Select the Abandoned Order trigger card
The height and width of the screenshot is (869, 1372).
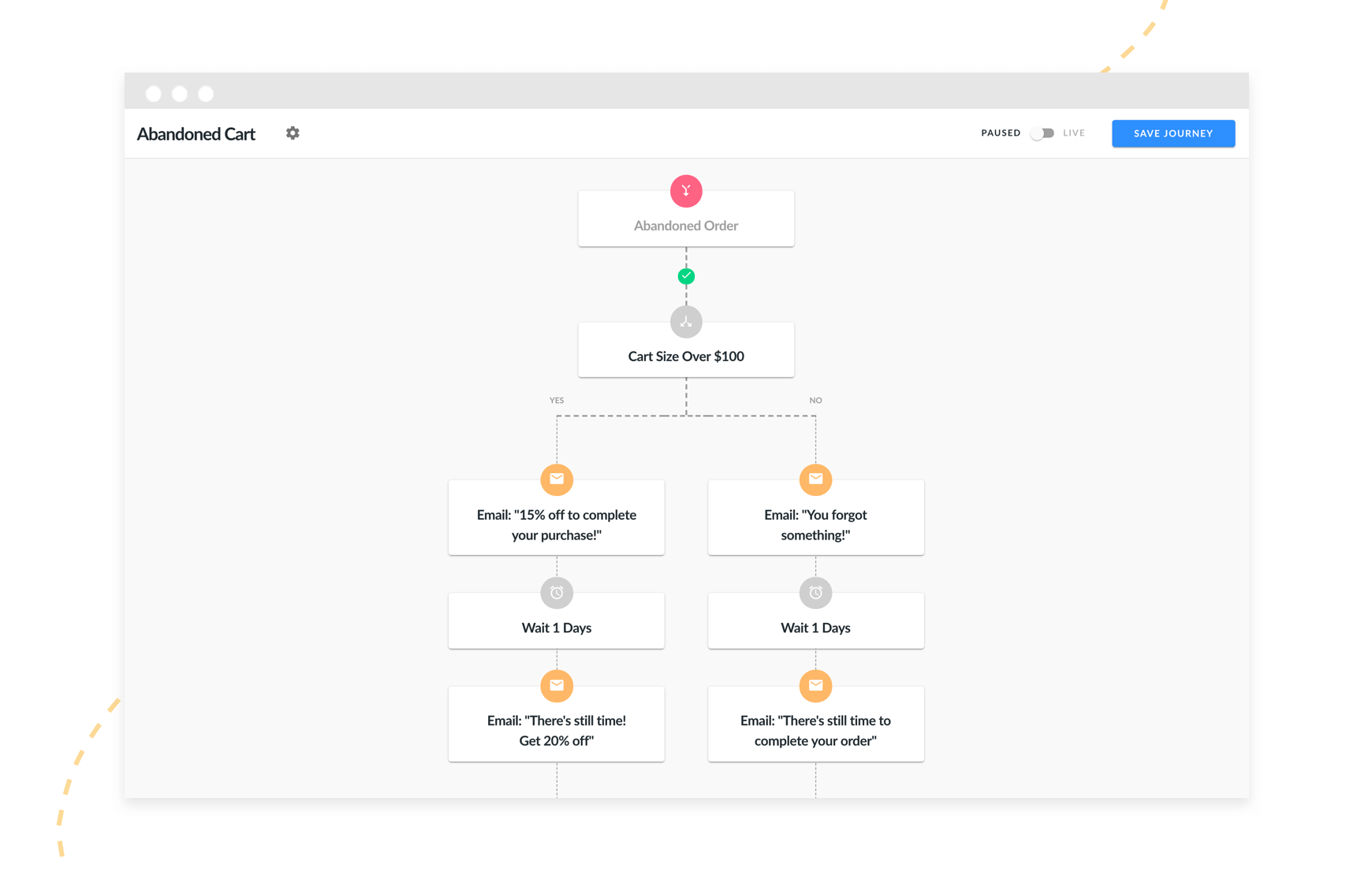(686, 219)
